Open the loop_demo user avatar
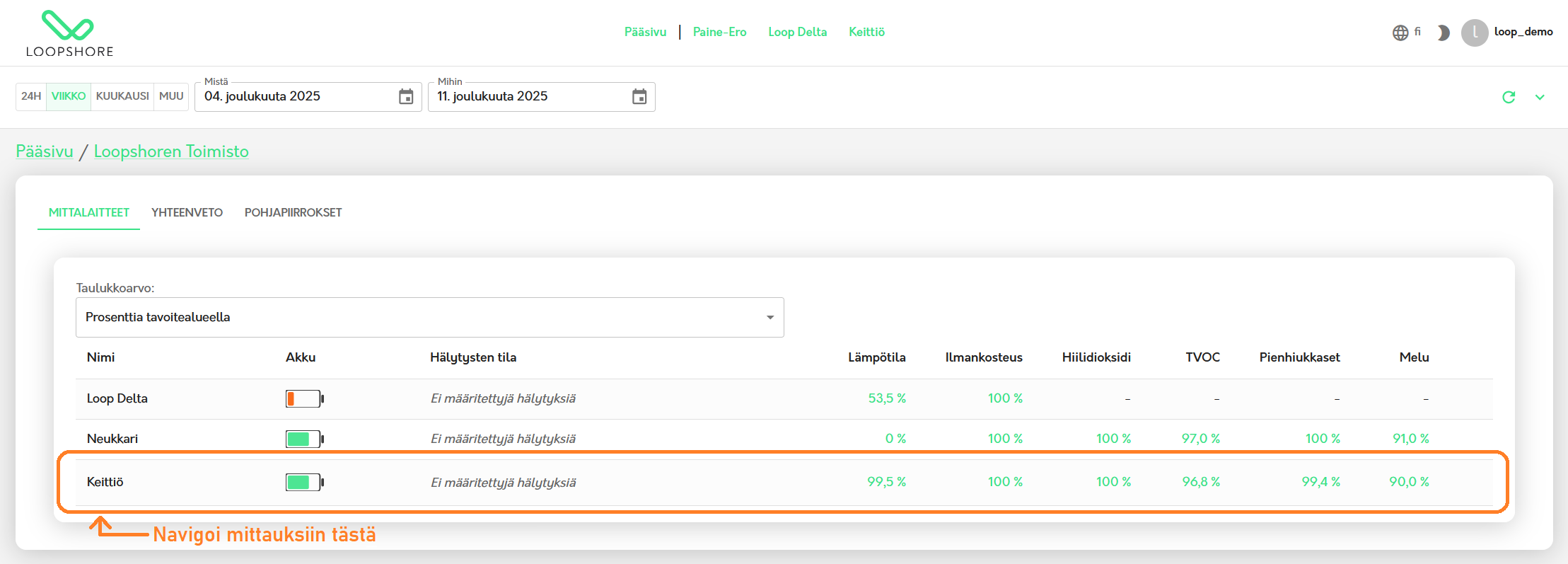 click(x=1475, y=33)
